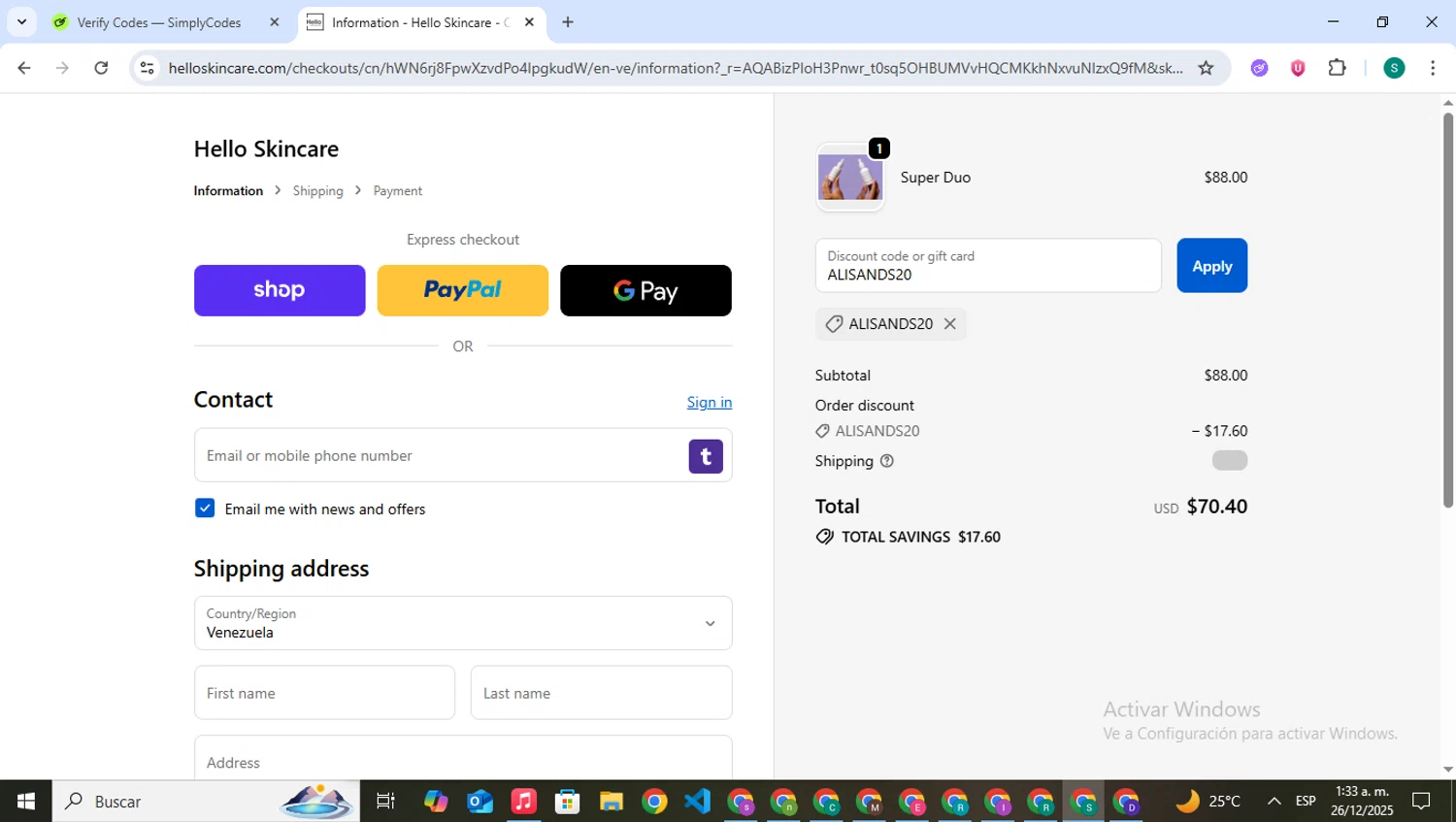The width and height of the screenshot is (1456, 822).
Task: Click the discount code input field
Action: pos(988,266)
